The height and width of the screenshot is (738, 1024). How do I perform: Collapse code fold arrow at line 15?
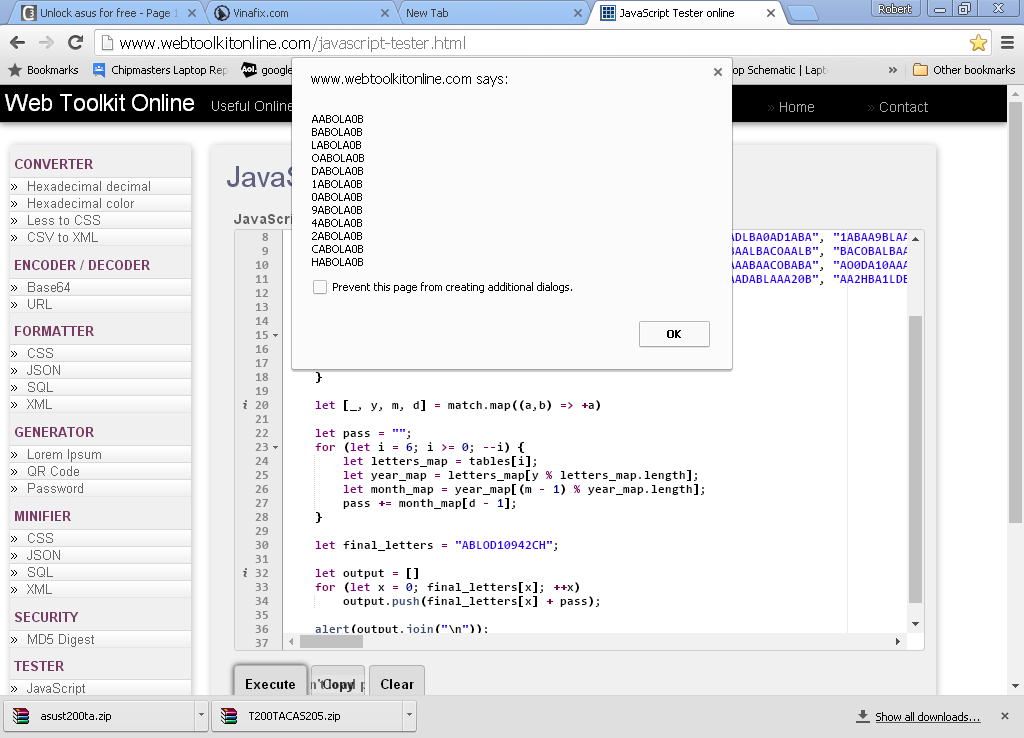275,336
